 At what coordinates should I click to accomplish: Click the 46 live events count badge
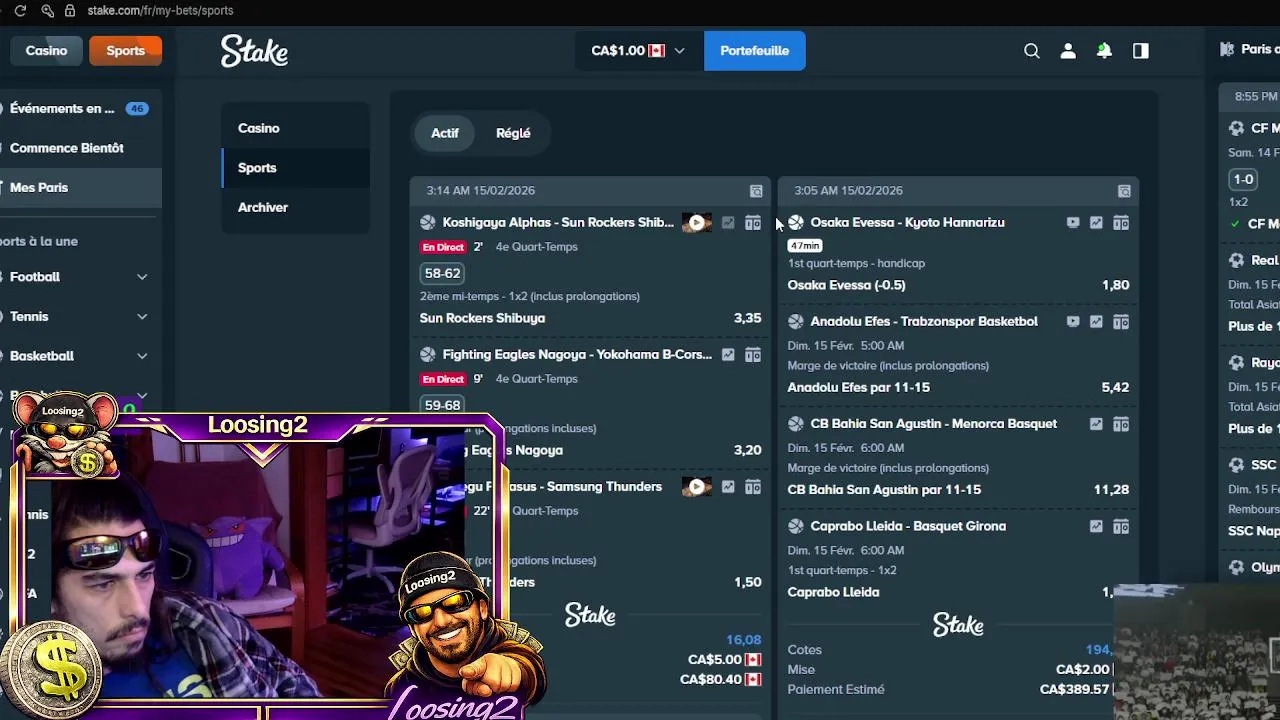point(137,109)
